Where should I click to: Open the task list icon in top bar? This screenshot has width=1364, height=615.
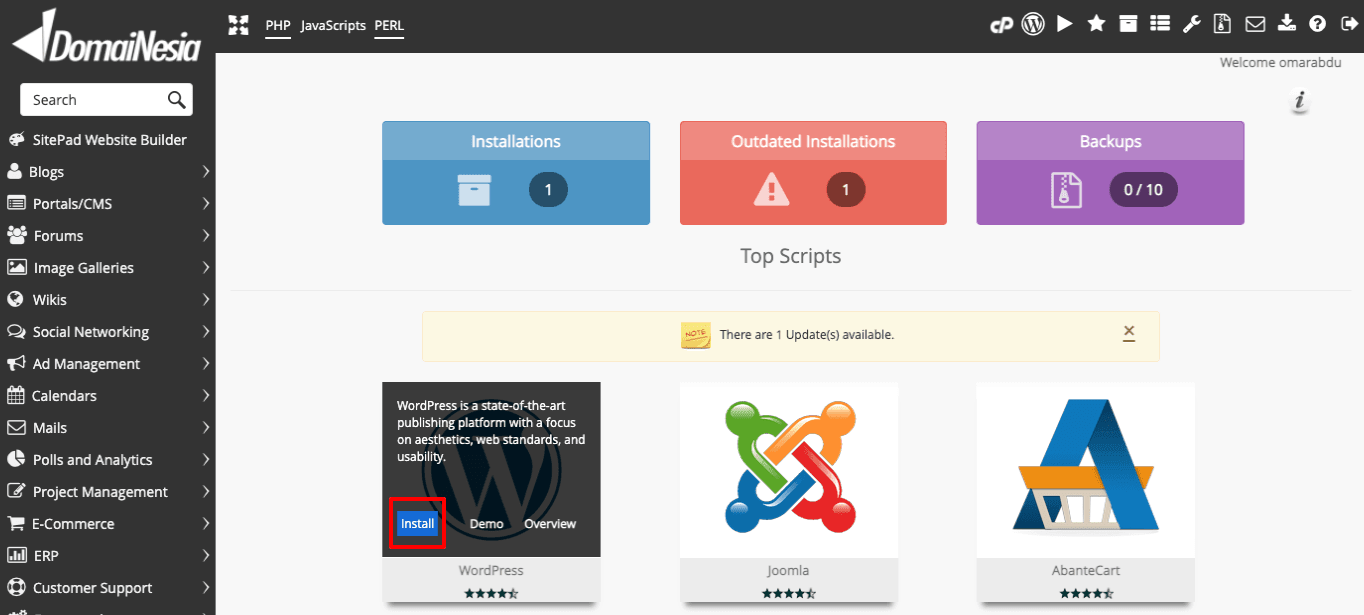tap(1160, 24)
